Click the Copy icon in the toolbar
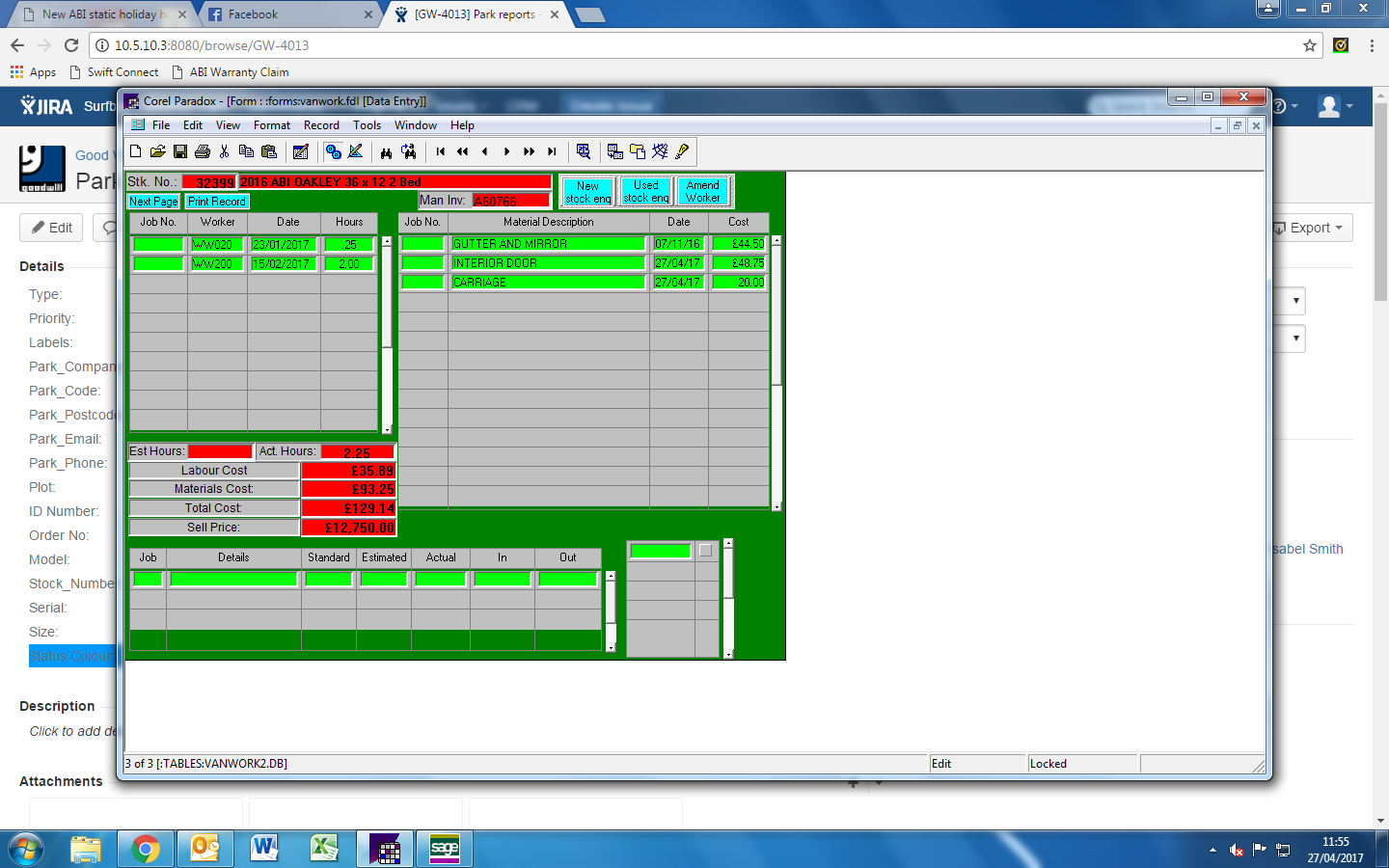The image size is (1389, 868). point(247,151)
